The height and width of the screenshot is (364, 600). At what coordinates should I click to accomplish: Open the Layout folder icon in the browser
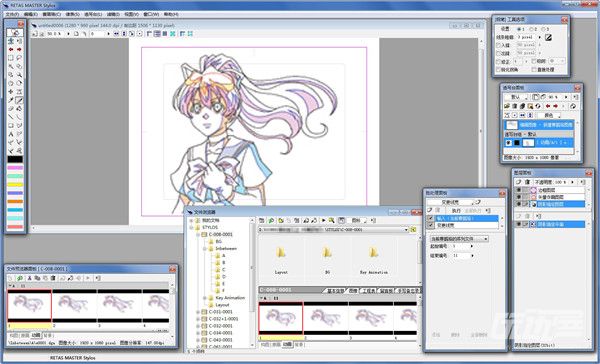281,253
